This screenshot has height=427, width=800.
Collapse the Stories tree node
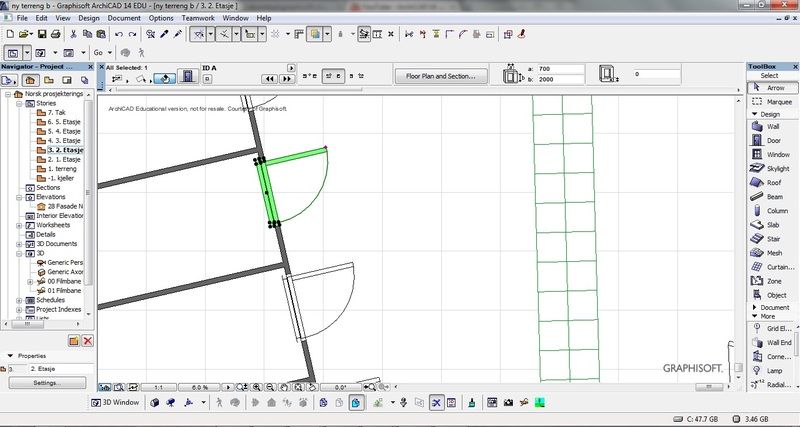(x=19, y=104)
